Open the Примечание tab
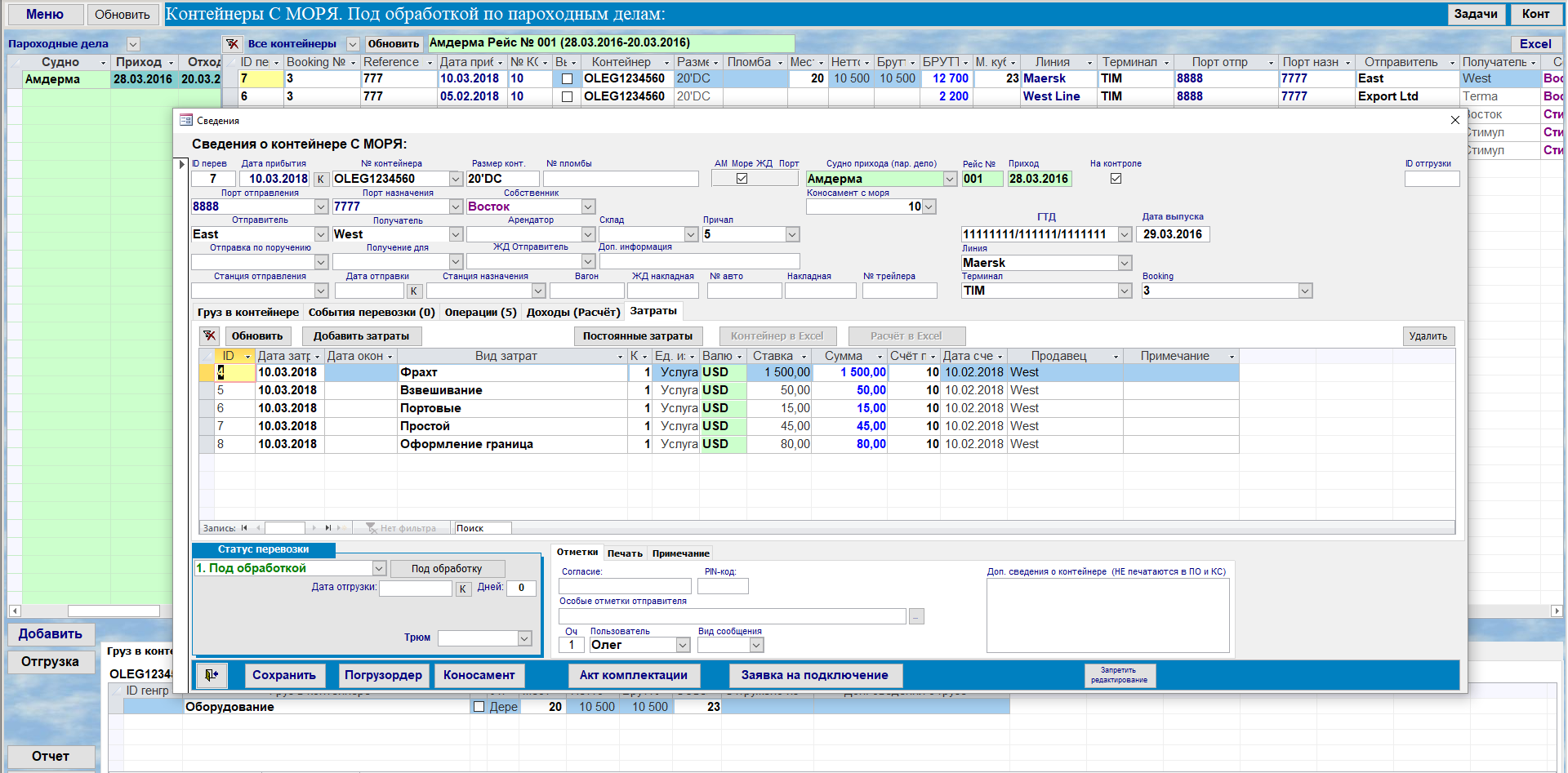The image size is (1568, 773). 680,553
